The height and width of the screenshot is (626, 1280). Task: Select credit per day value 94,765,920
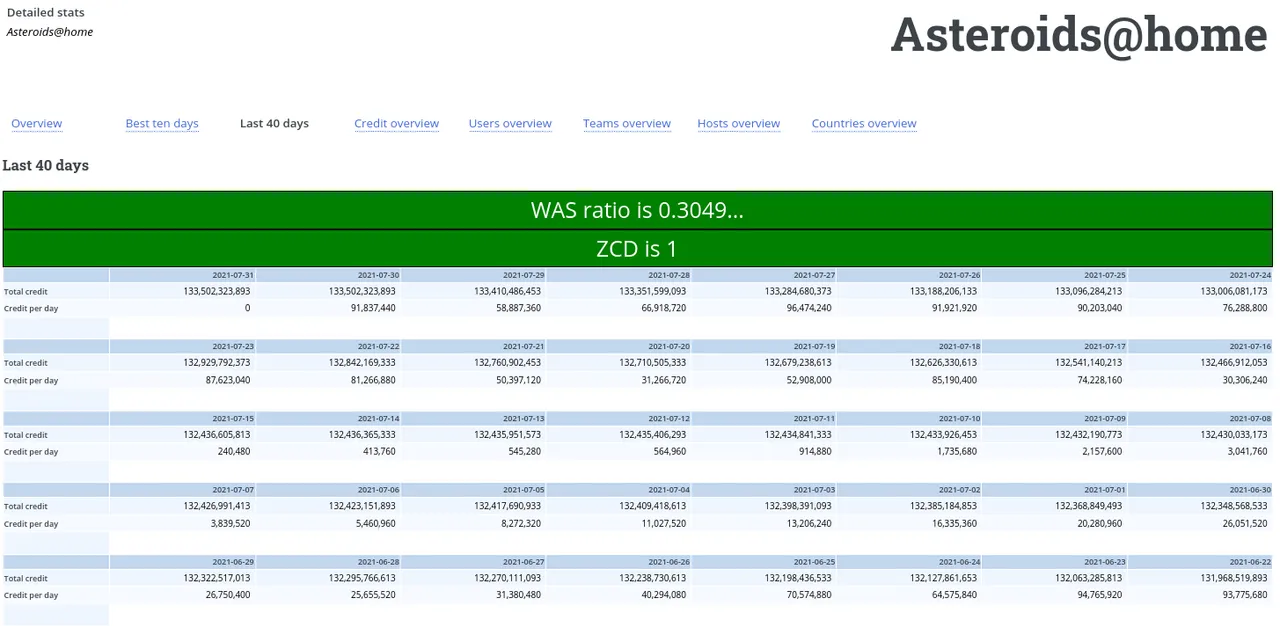[1100, 595]
